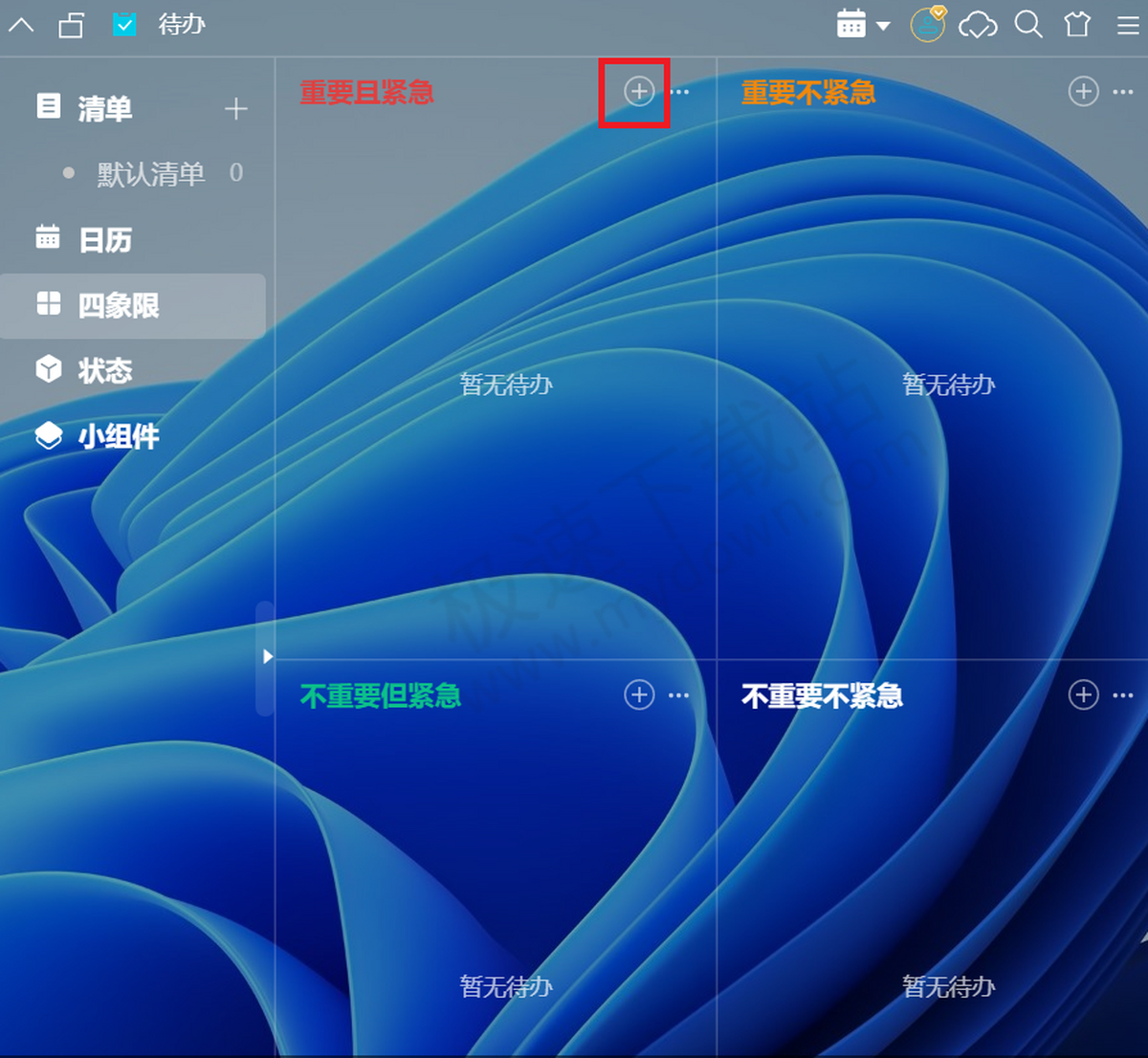The height and width of the screenshot is (1058, 1148).
Task: Open the calendar icon in the top bar
Action: 850,24
